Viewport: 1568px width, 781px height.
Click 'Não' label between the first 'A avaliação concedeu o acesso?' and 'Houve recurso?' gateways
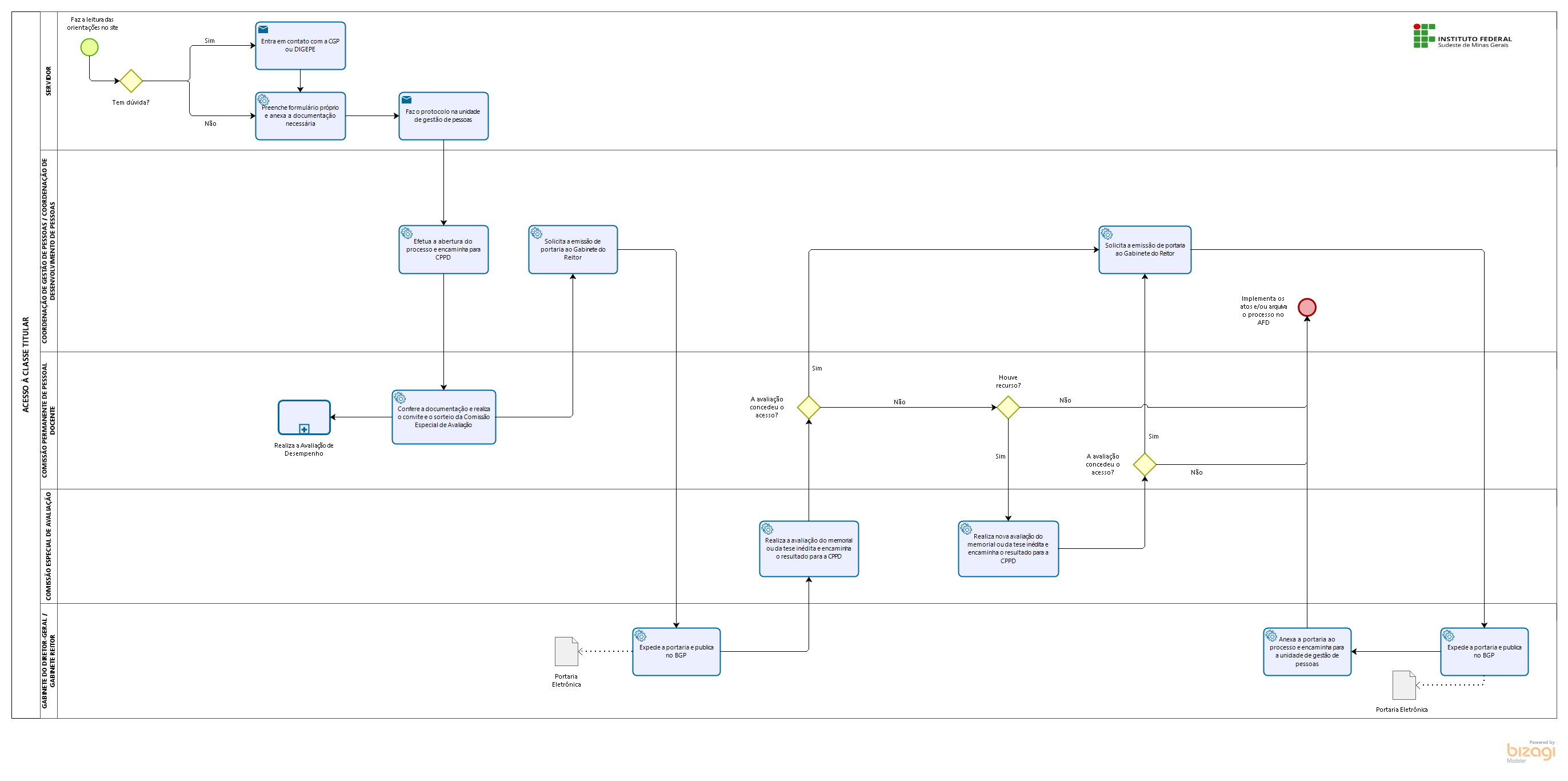point(899,402)
